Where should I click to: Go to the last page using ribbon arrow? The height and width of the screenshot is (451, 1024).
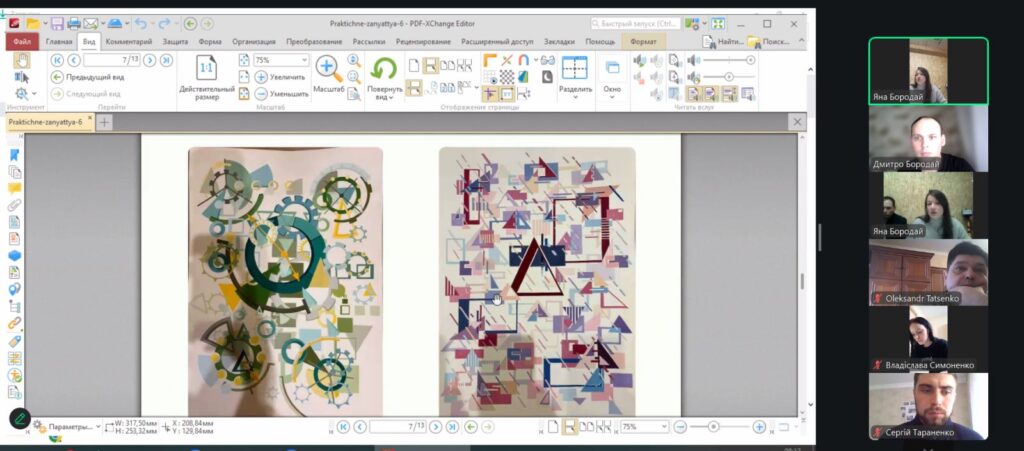[166, 60]
